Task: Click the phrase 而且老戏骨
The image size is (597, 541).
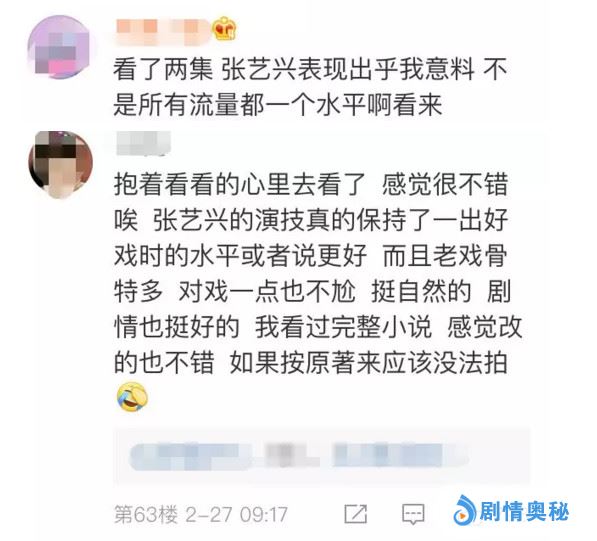Action: click(x=445, y=255)
